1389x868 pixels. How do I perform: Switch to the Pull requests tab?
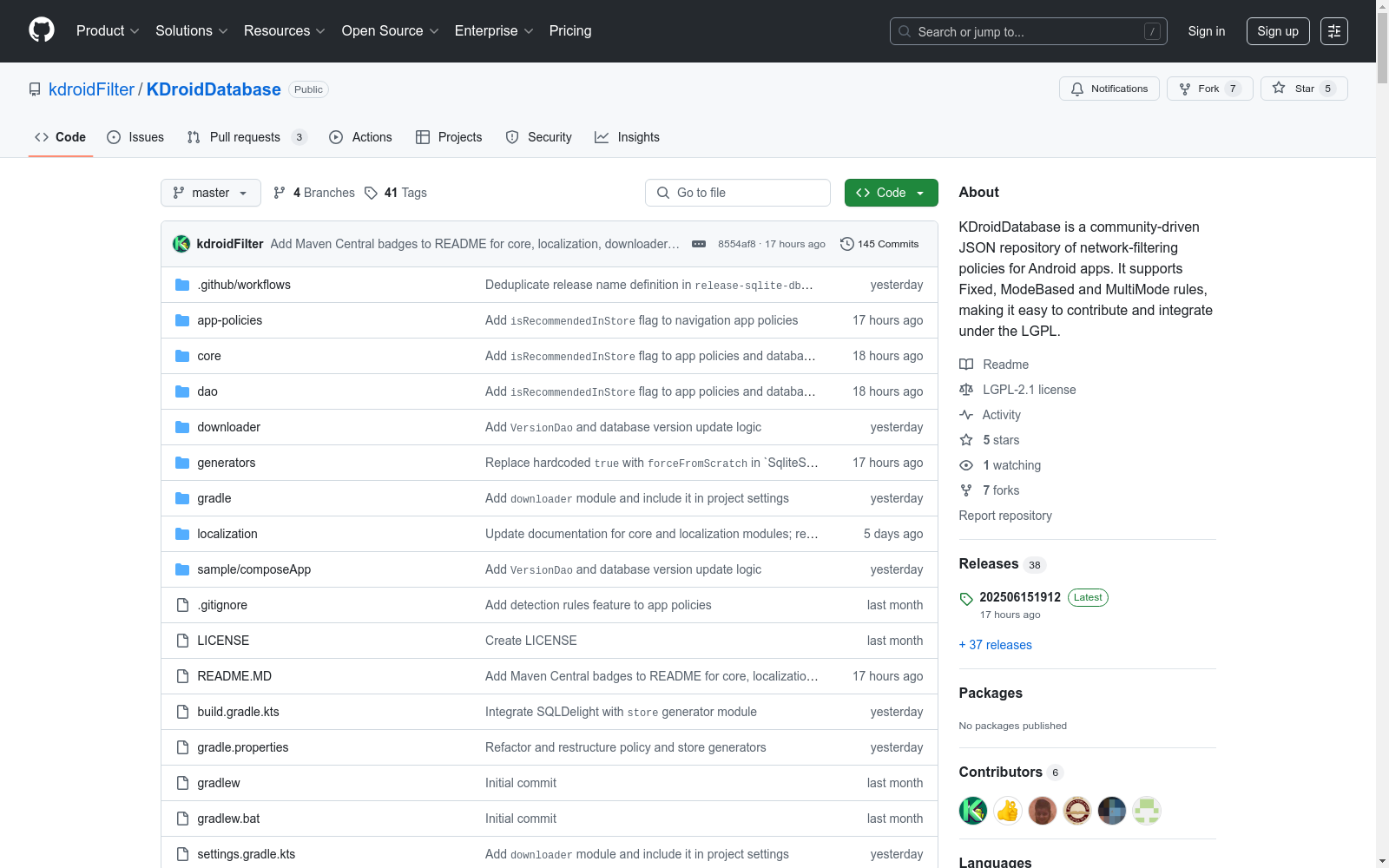click(247, 137)
